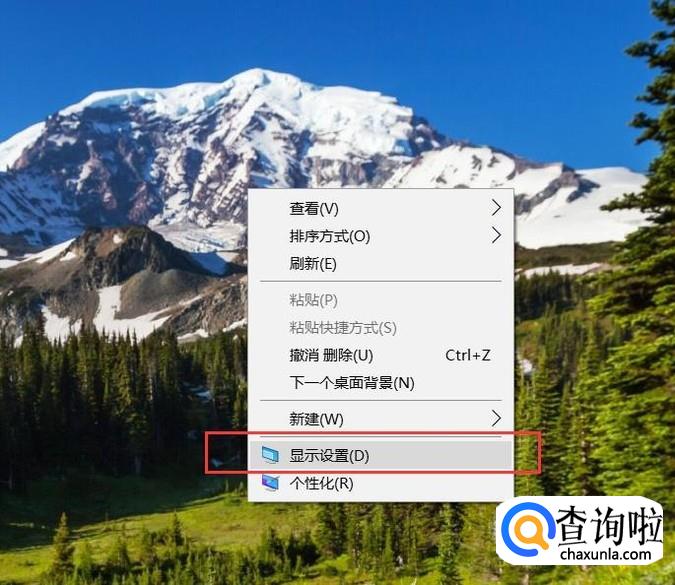Expand the arrow next to 查看(V)
675x585 pixels.
coord(496,208)
